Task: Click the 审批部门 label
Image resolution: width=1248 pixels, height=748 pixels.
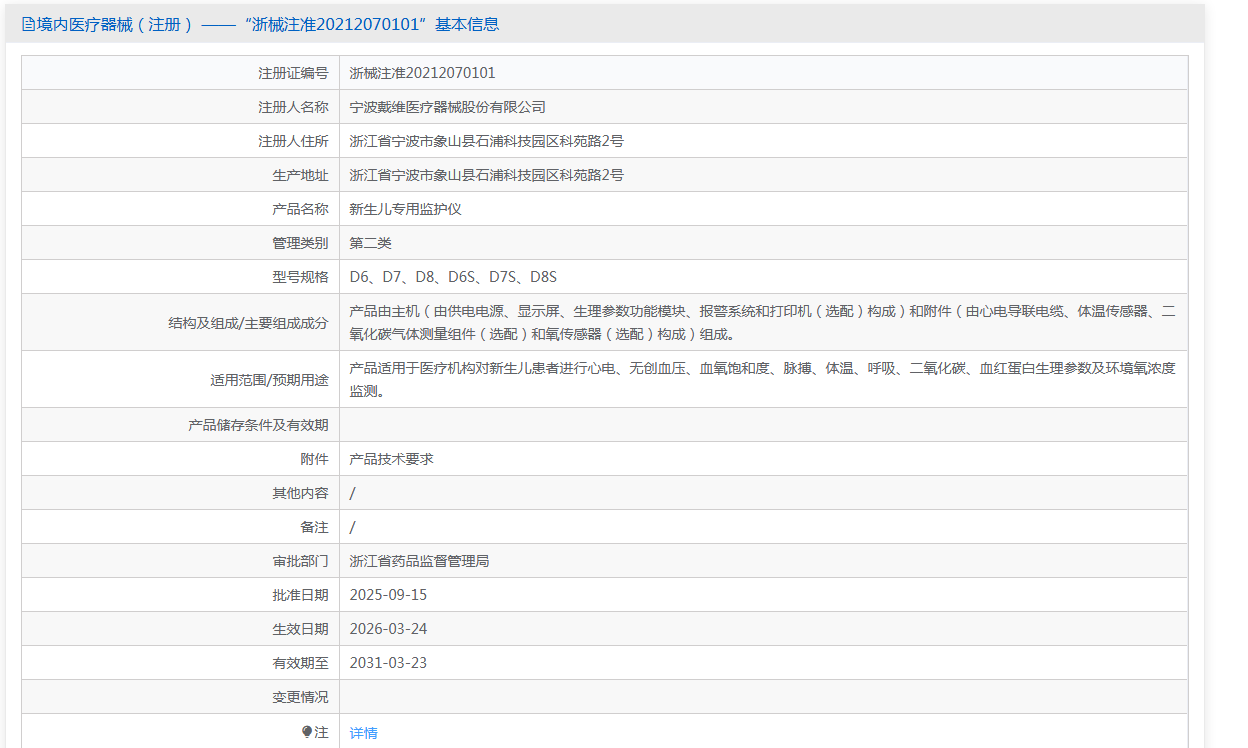Action: pyautogui.click(x=300, y=561)
